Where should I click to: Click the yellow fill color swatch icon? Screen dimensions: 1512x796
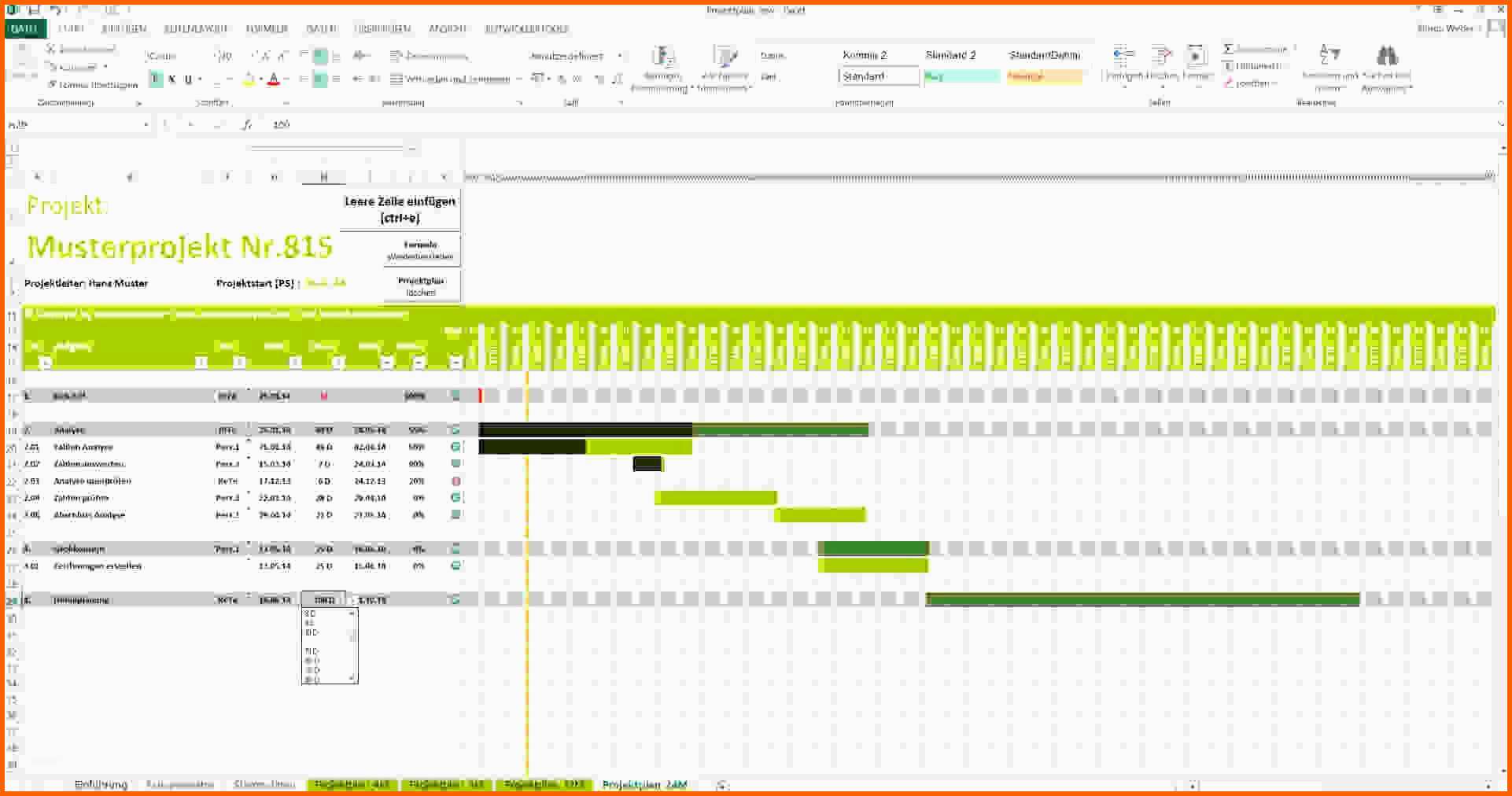tap(249, 79)
